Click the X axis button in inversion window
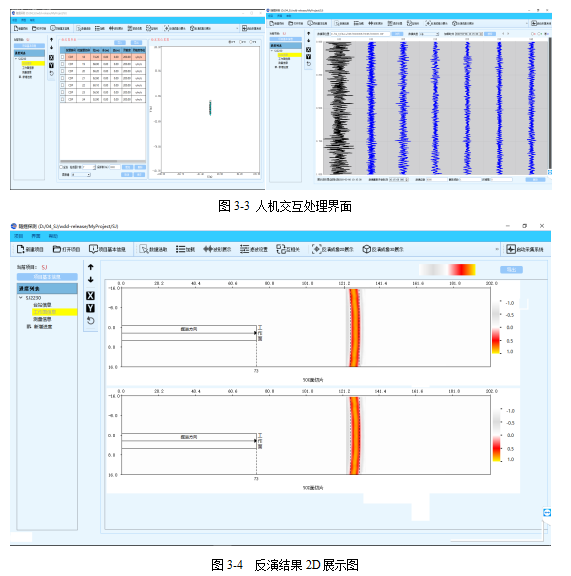The image size is (571, 576). [90, 296]
